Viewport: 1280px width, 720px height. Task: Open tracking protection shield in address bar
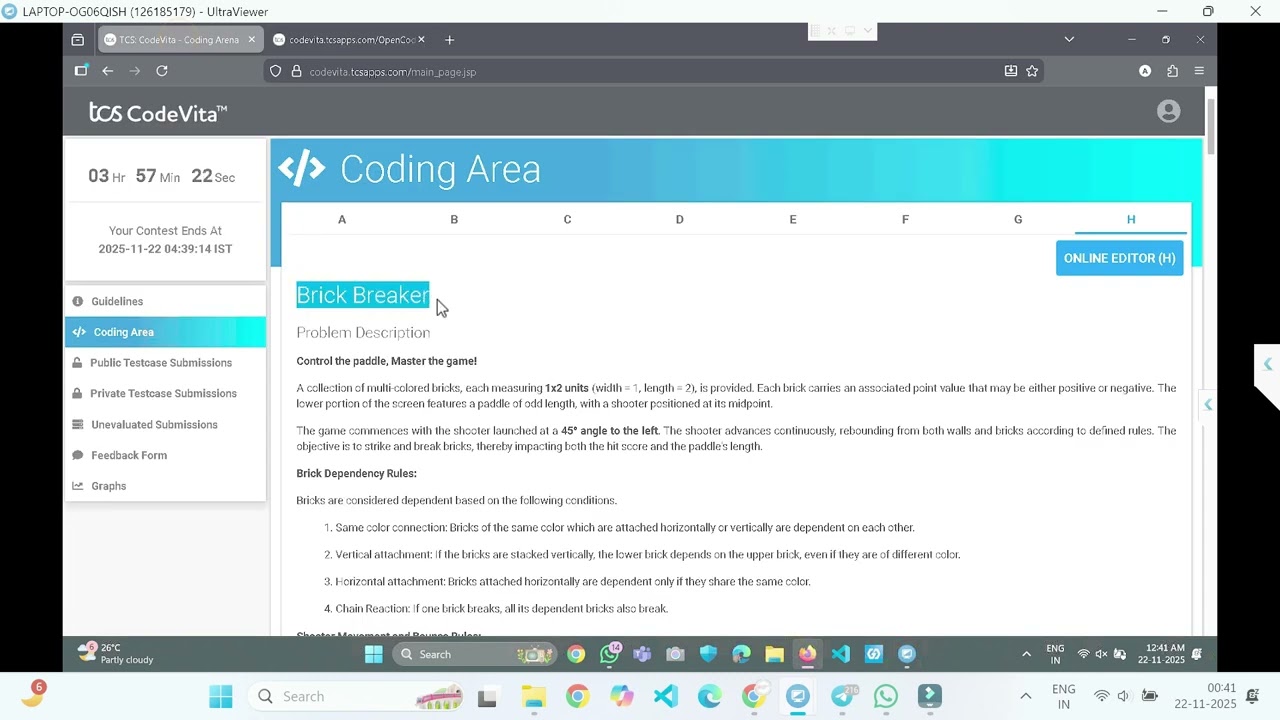coord(276,71)
